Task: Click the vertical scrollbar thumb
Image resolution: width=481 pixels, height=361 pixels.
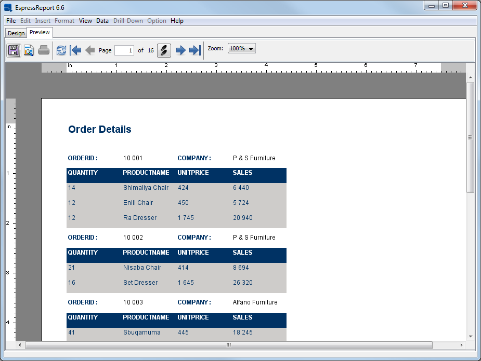Action: 470,137
